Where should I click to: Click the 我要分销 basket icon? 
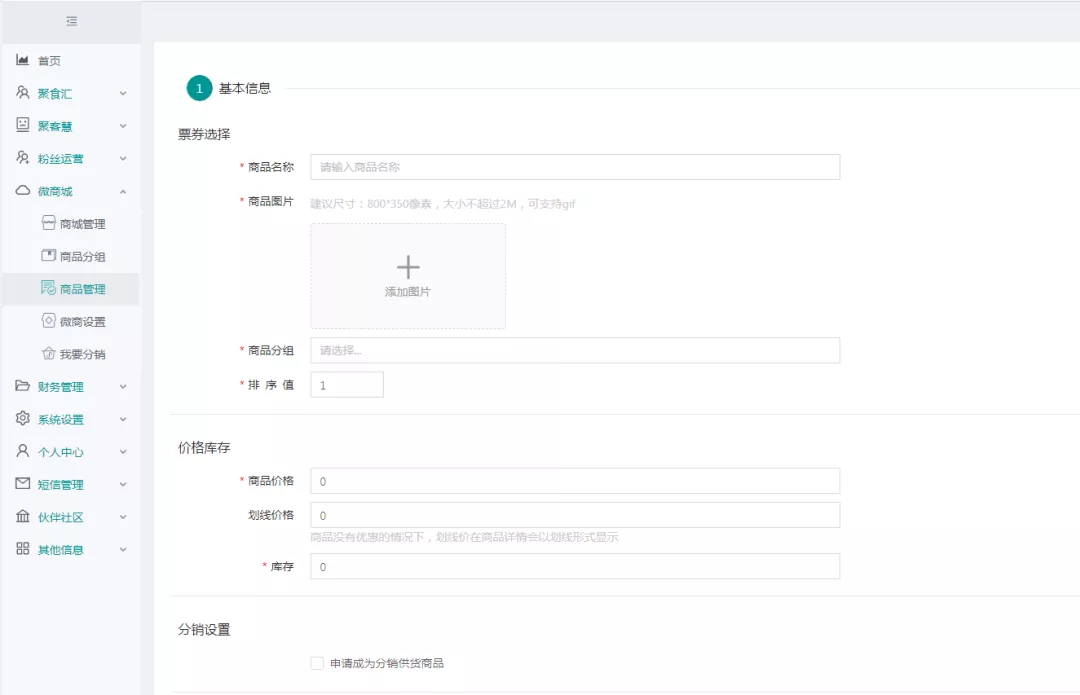(48, 353)
